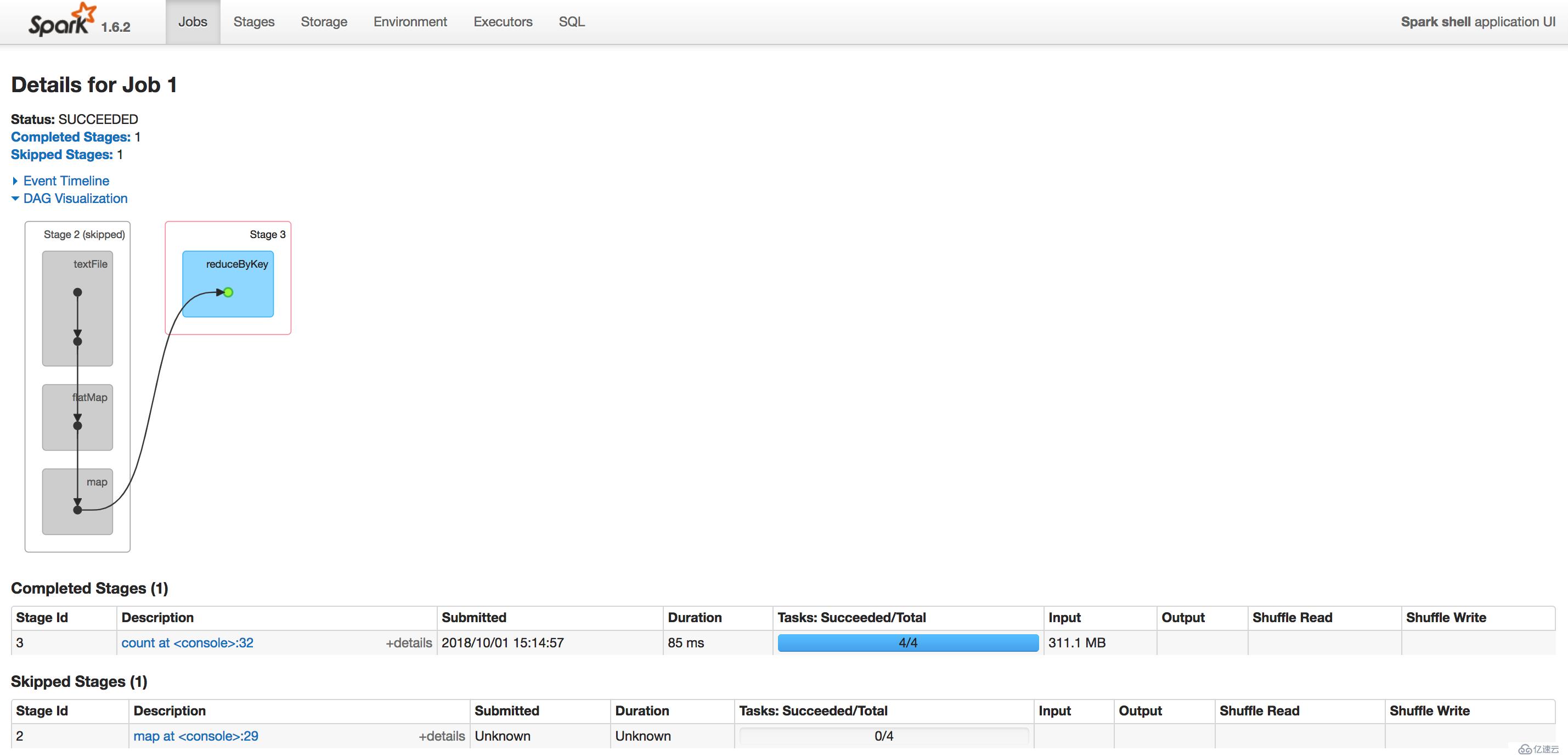The height and width of the screenshot is (756, 1568).
Task: Expand the Event Timeline section
Action: coord(66,181)
